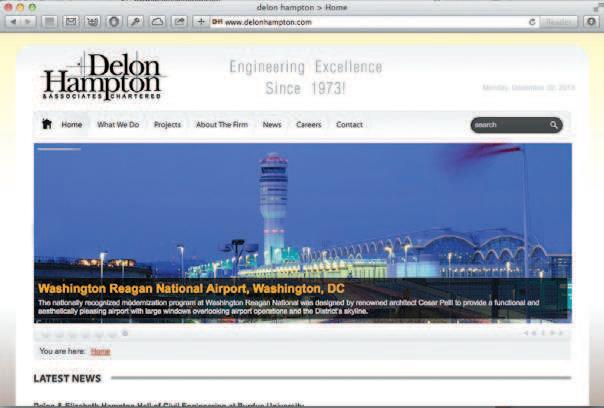Open the About The Firm menu
604x408 pixels.
[x=222, y=124]
